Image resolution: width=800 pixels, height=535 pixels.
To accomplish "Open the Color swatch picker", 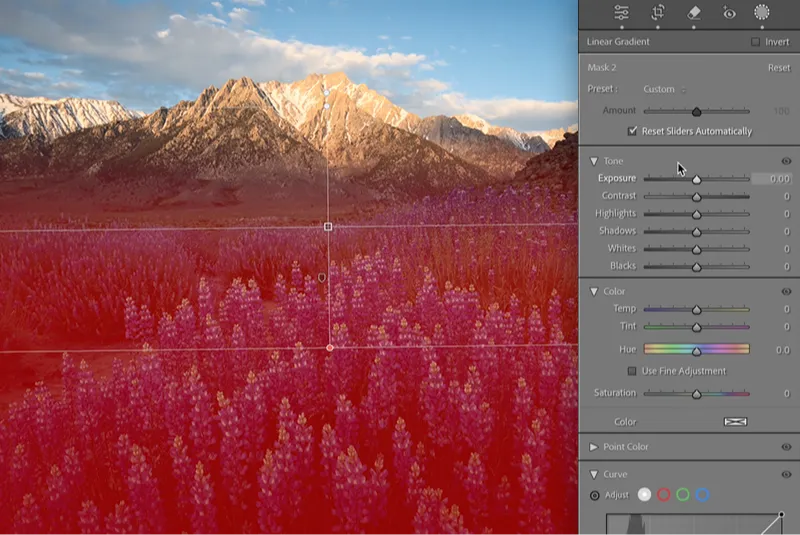I will point(735,422).
